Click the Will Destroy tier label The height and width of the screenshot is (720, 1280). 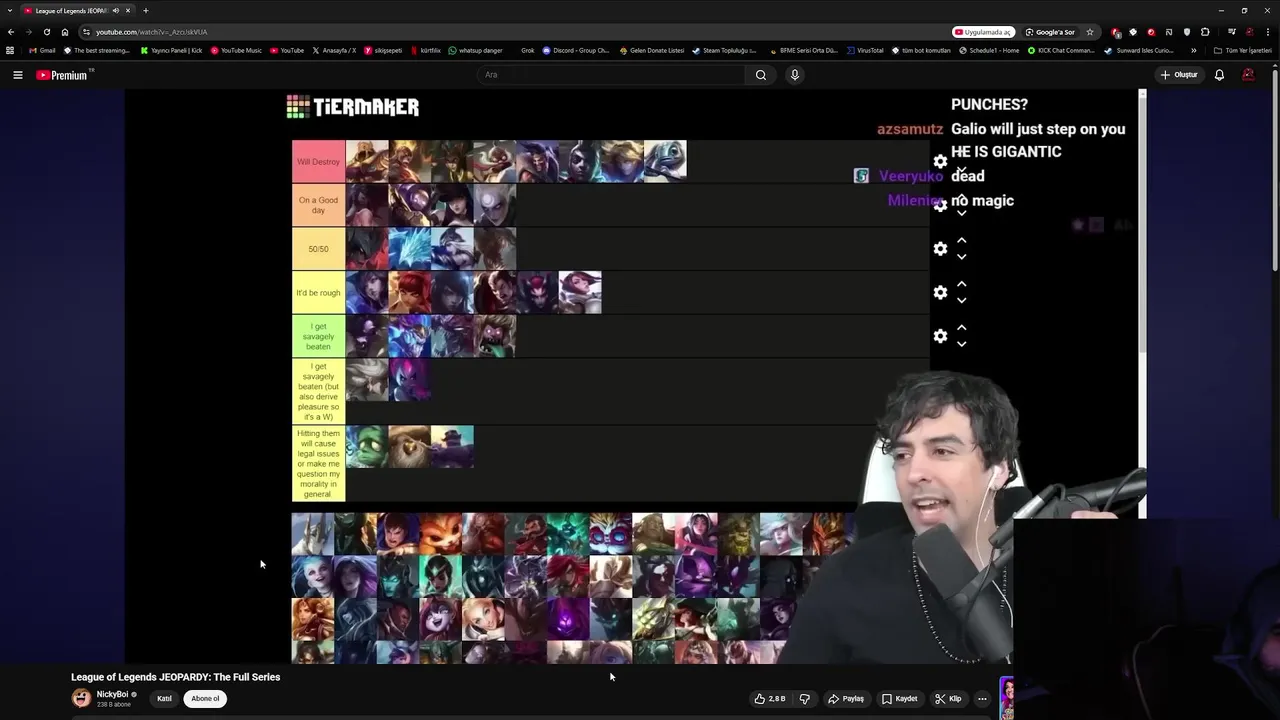coord(318,162)
